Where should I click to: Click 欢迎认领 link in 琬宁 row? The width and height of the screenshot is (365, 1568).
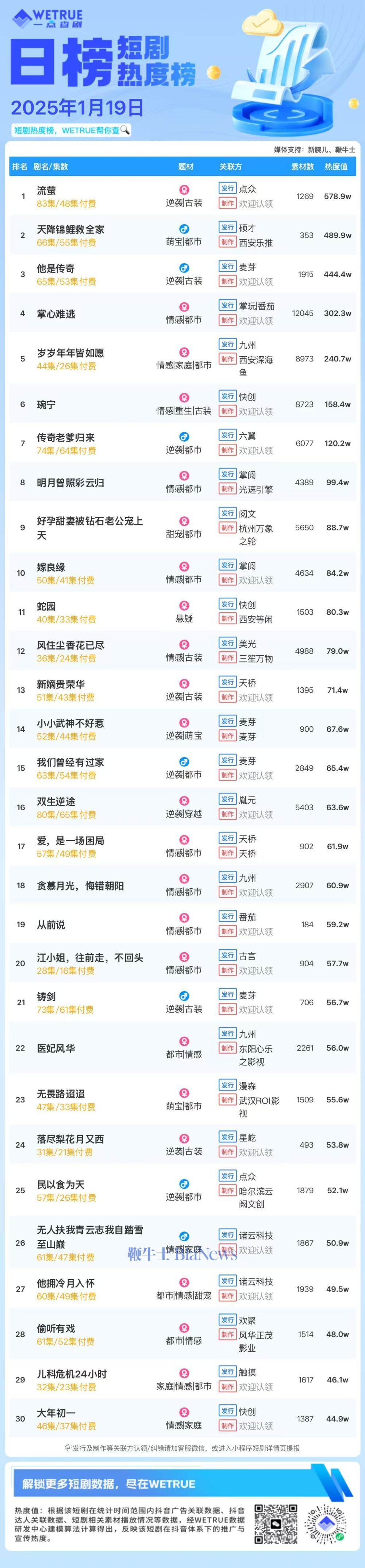[255, 411]
